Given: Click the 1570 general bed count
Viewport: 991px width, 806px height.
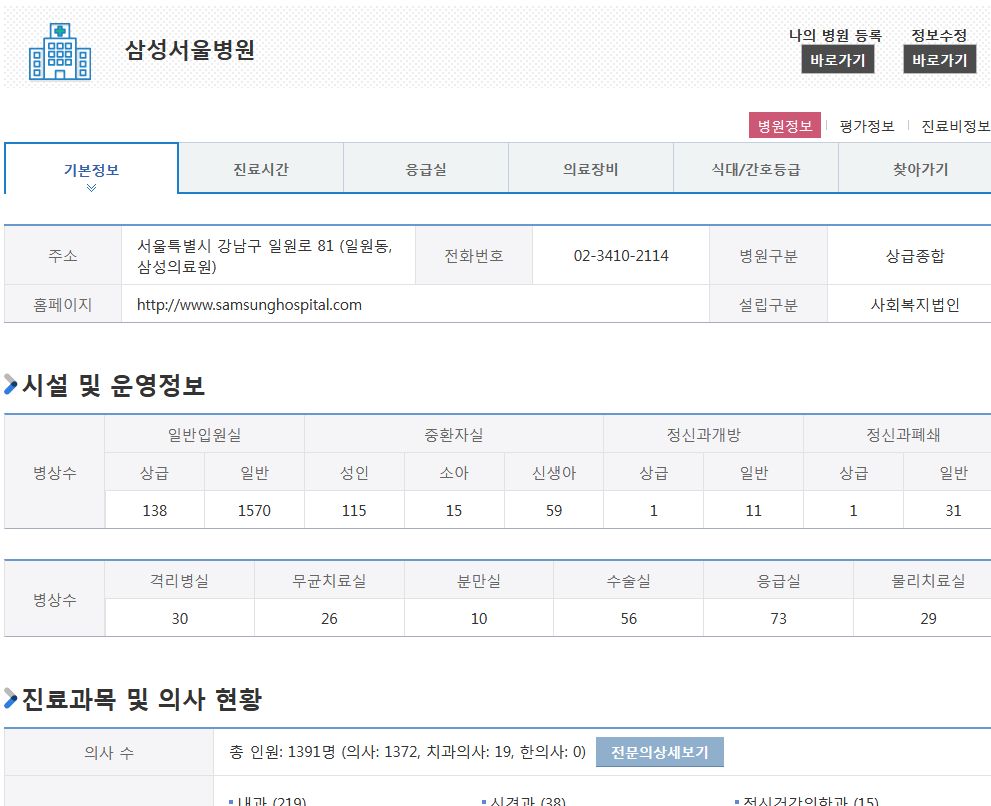Looking at the screenshot, I should (254, 510).
